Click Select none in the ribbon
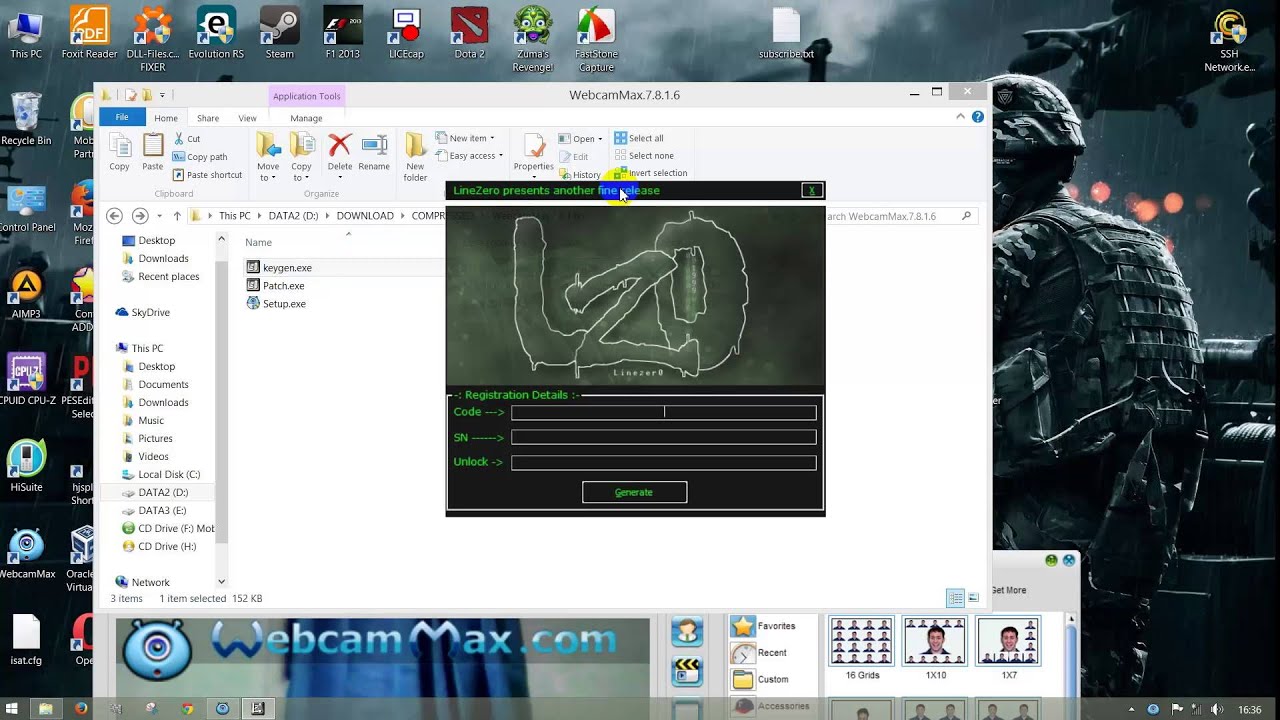 pyautogui.click(x=643, y=156)
